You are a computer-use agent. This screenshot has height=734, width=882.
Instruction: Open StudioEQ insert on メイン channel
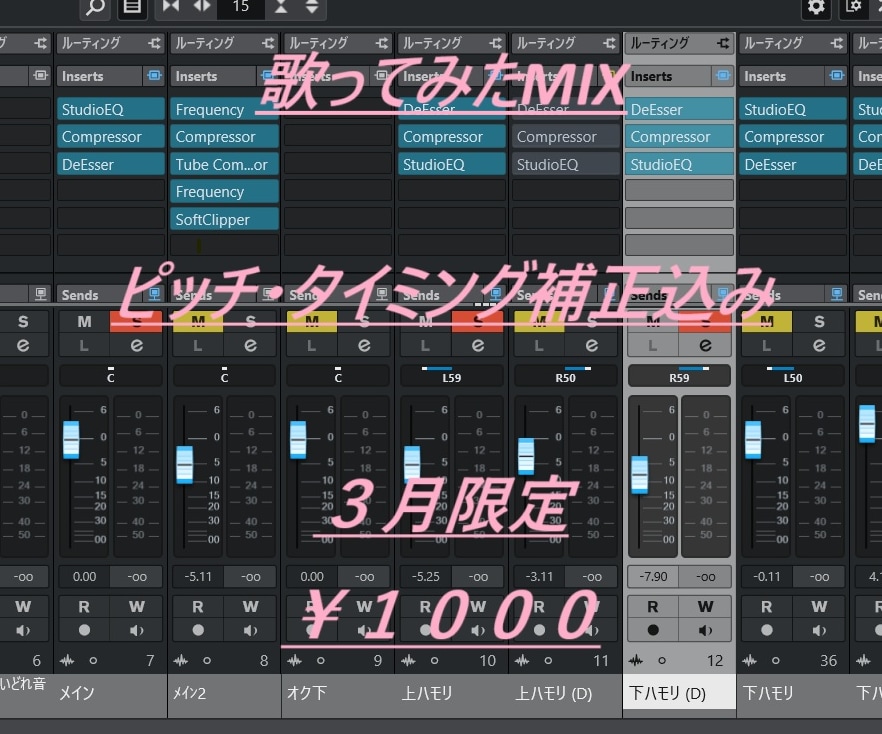coord(111,109)
